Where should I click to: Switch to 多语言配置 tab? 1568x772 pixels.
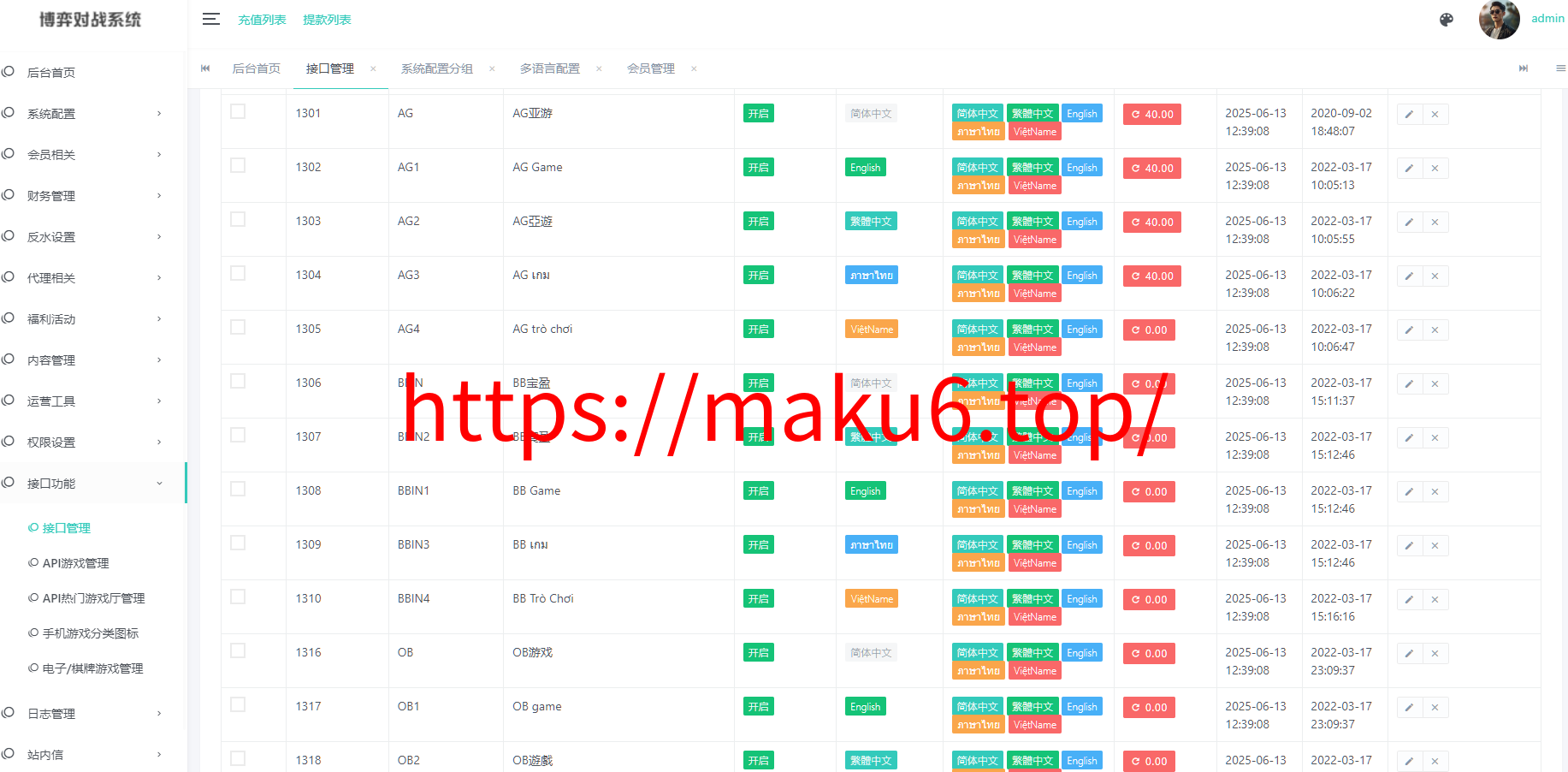tap(550, 68)
